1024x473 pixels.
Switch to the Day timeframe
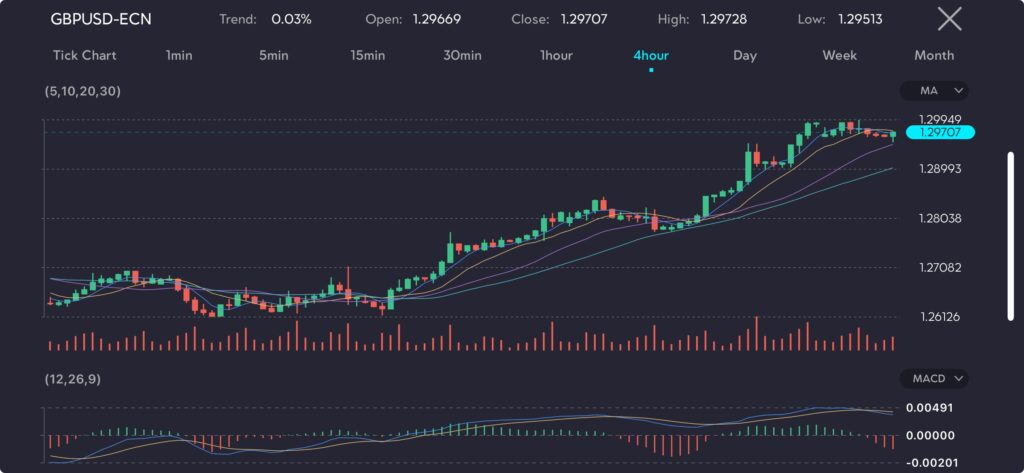[x=745, y=55]
